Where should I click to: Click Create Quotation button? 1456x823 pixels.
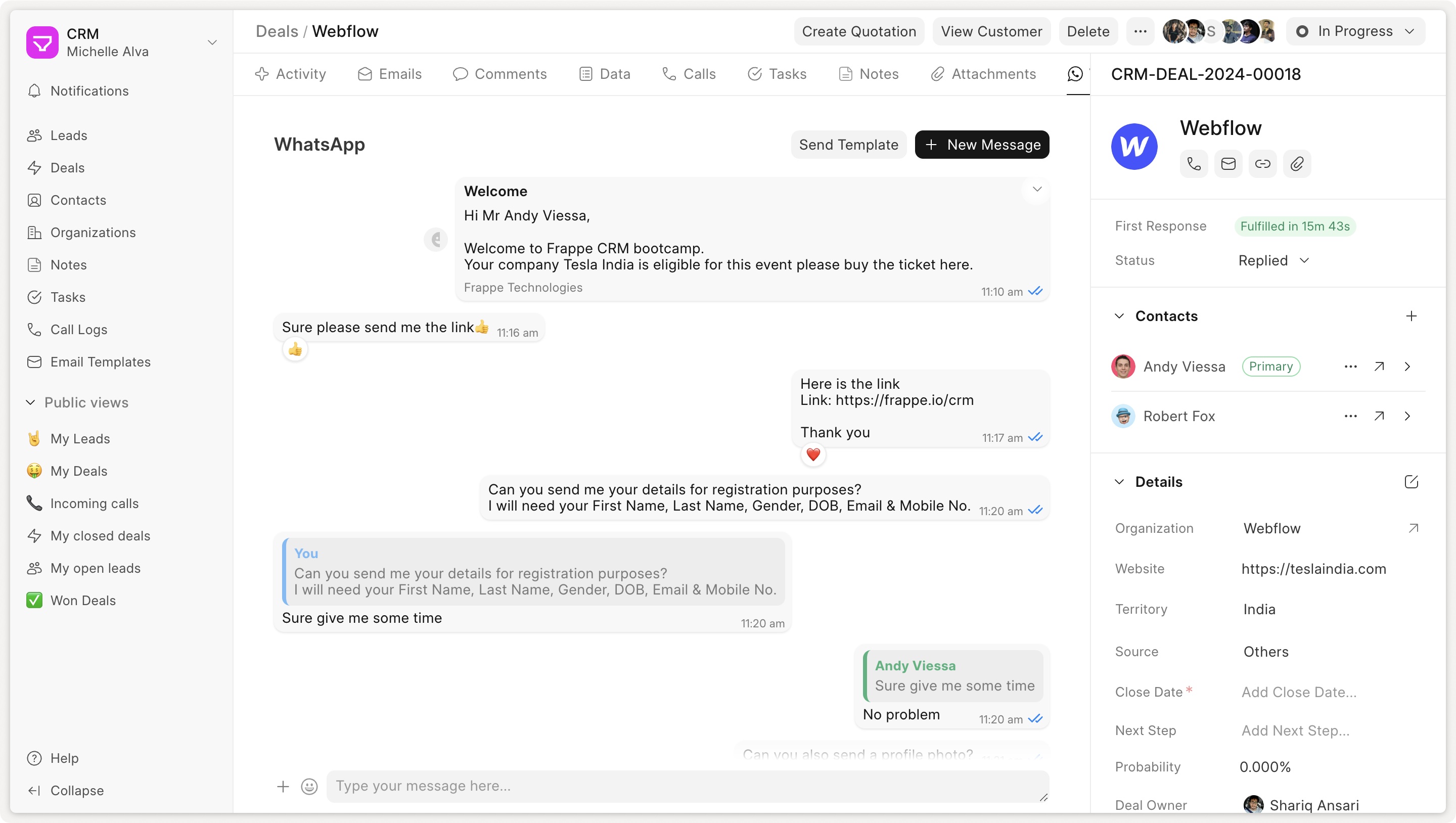click(x=859, y=31)
